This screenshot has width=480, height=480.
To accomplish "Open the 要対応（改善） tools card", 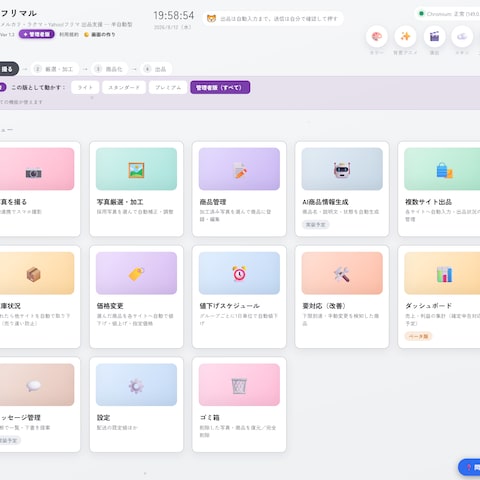I will click(342, 297).
